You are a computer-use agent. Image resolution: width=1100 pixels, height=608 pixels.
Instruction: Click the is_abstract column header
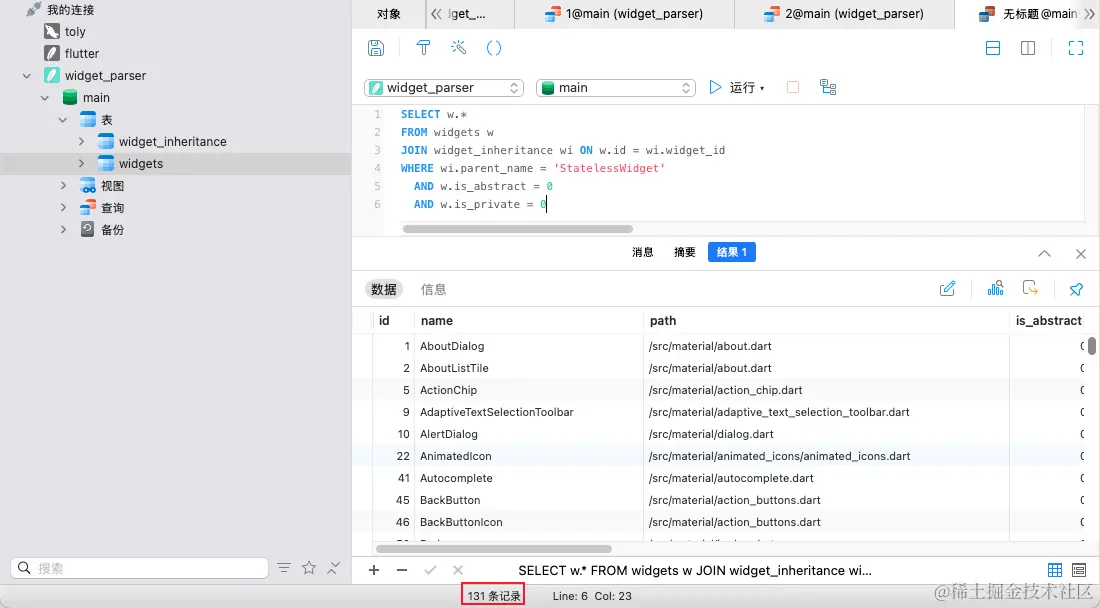coord(1049,320)
